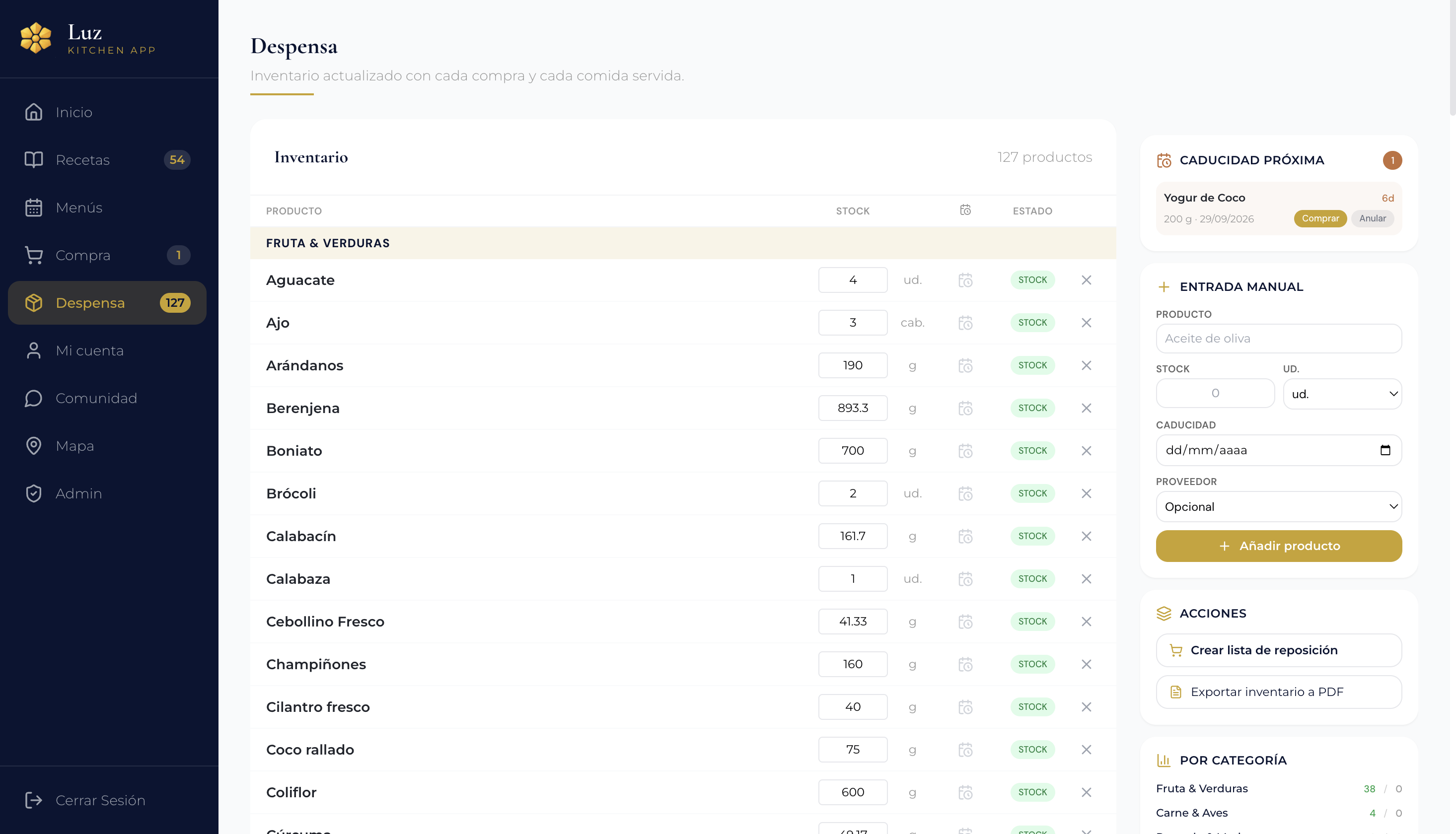Go to Comunidad page
This screenshot has height=834, width=1456.
[x=107, y=398]
